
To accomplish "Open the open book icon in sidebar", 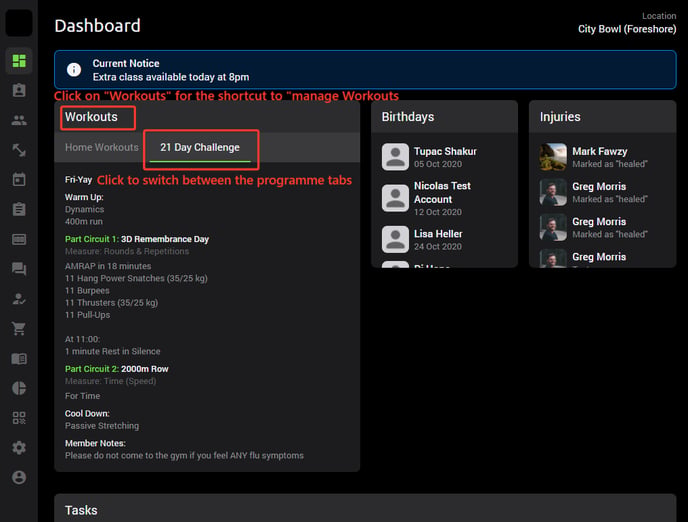I will point(19,358).
